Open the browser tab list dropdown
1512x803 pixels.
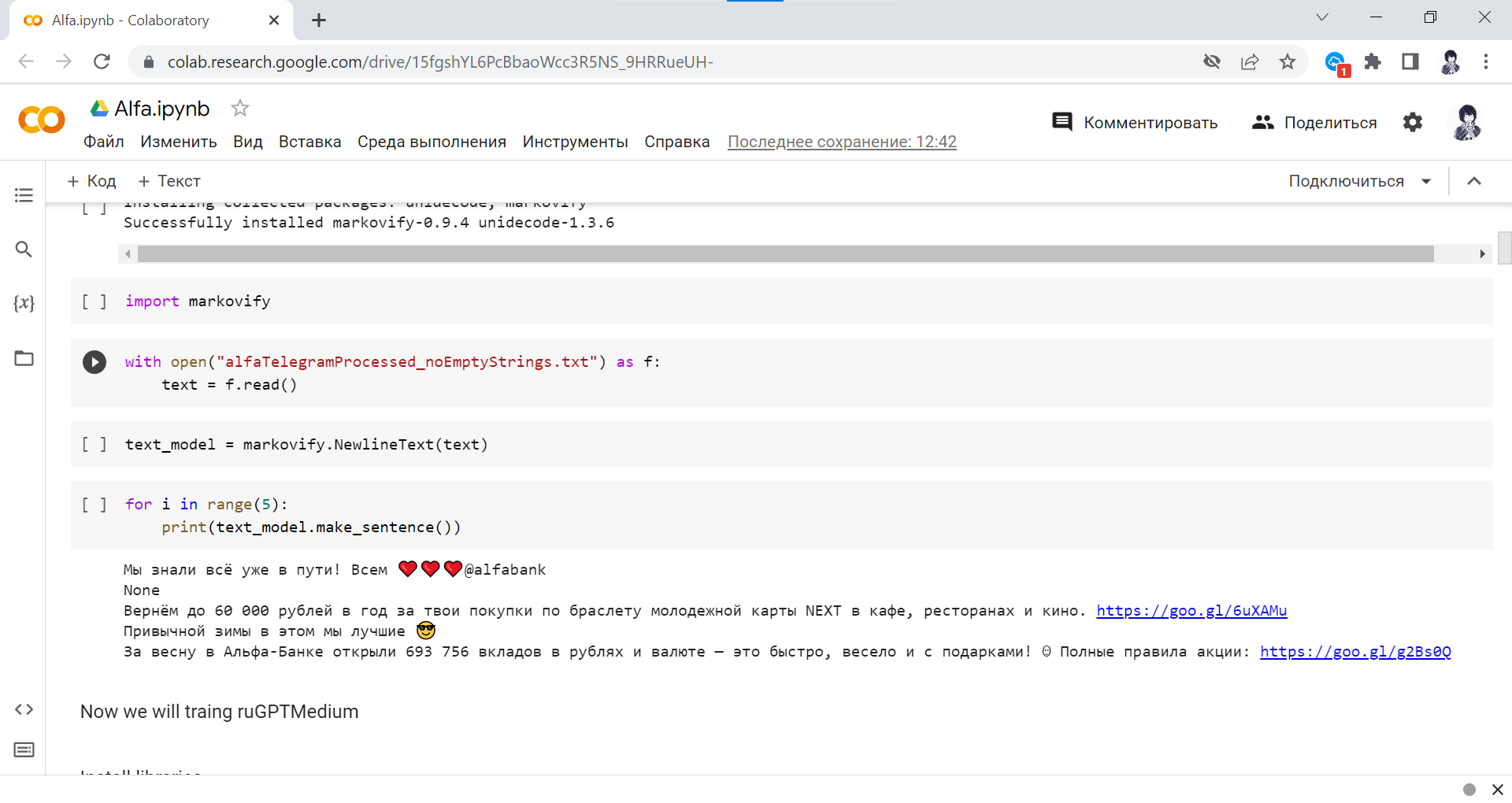coord(1322,17)
